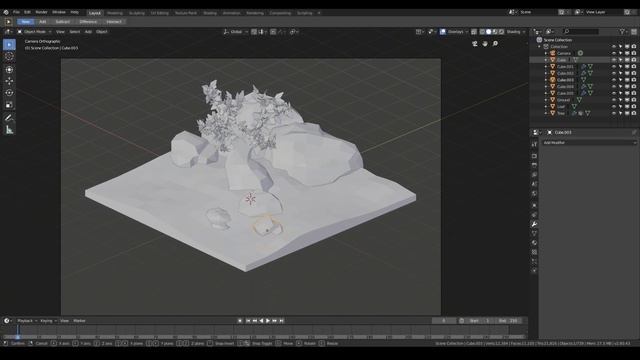Toggle visibility eye for Cube.001
This screenshot has width=640, height=360.
tap(614, 67)
